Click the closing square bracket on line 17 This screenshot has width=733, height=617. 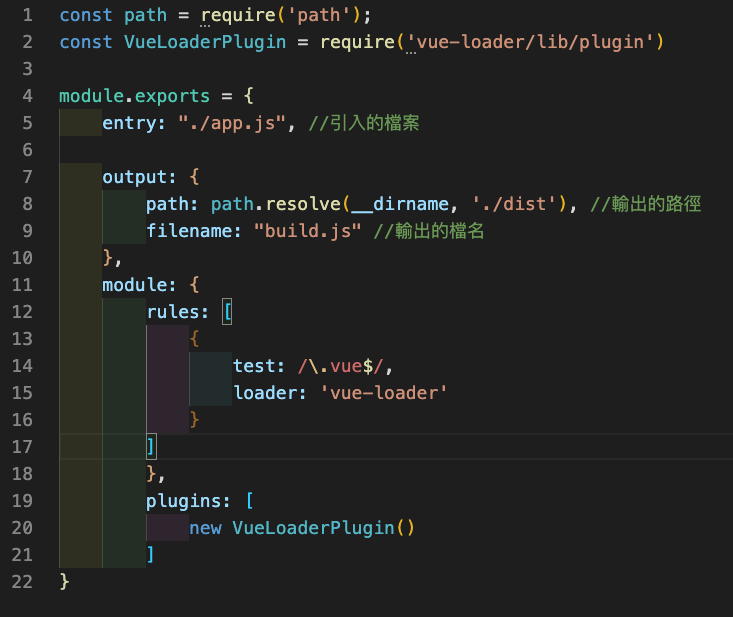coord(151,446)
